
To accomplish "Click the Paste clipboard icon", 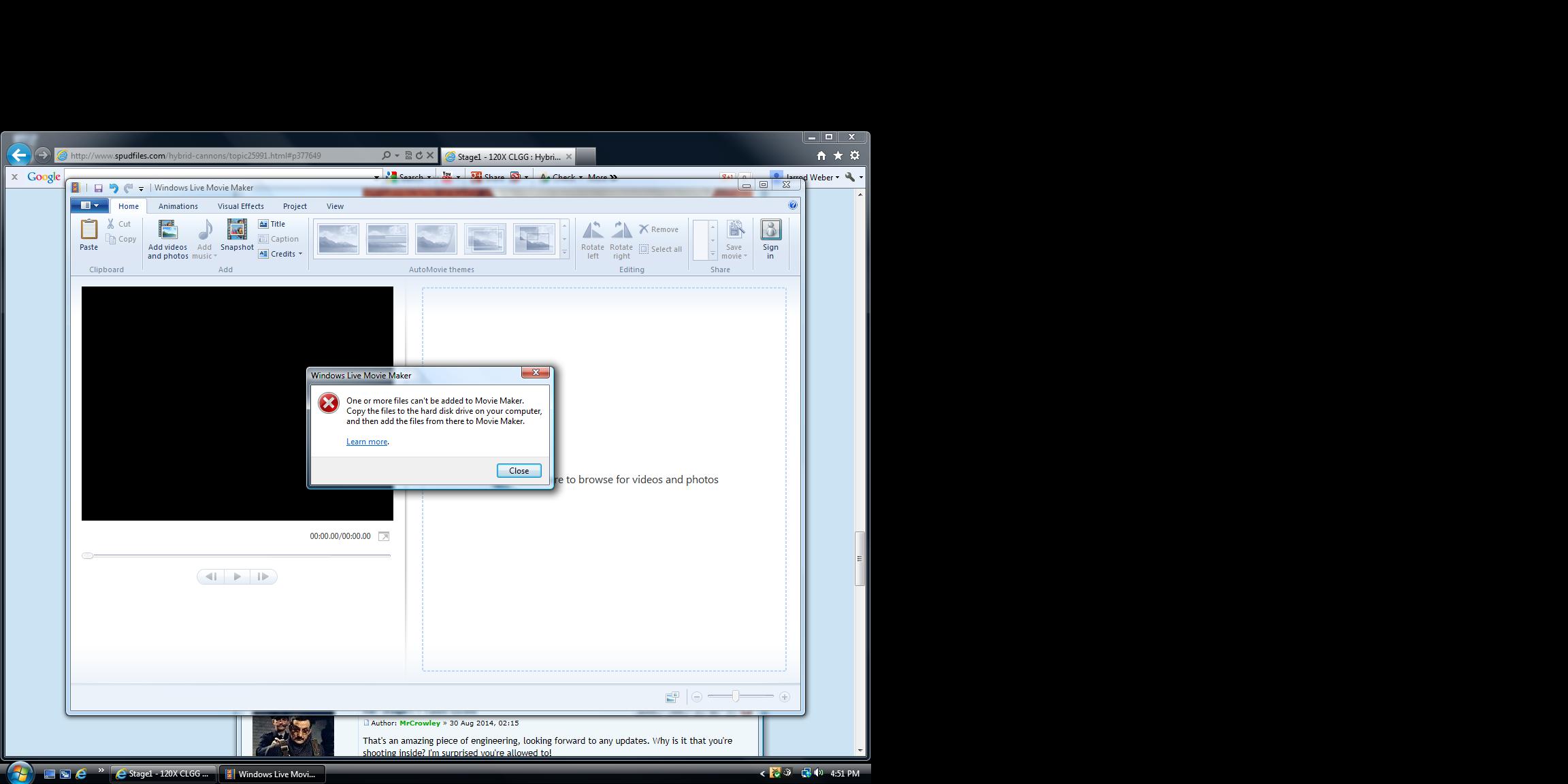I will [x=88, y=230].
